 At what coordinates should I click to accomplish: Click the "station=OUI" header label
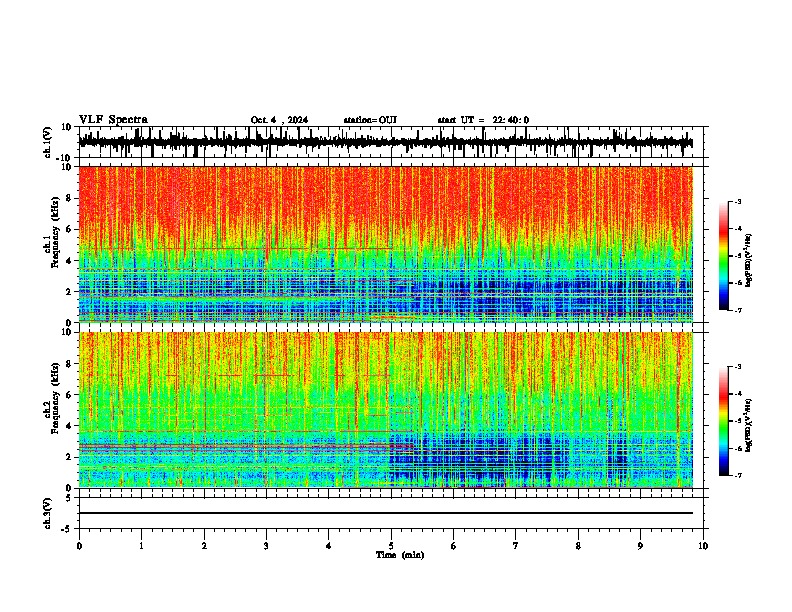coord(370,120)
